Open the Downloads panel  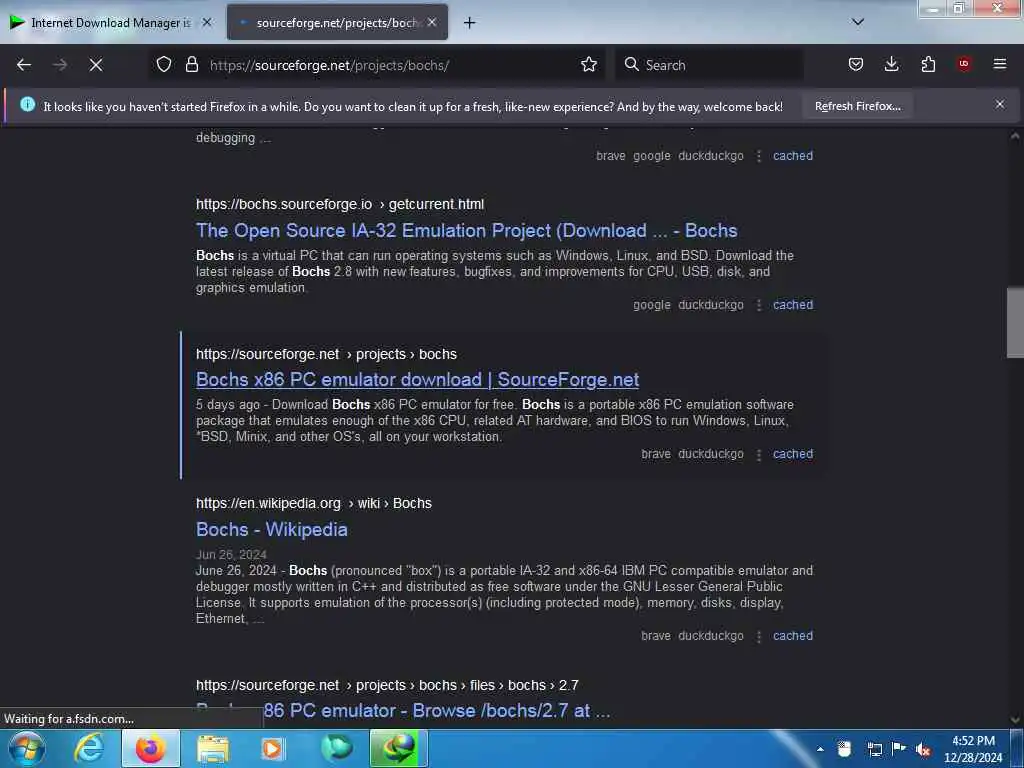click(891, 64)
